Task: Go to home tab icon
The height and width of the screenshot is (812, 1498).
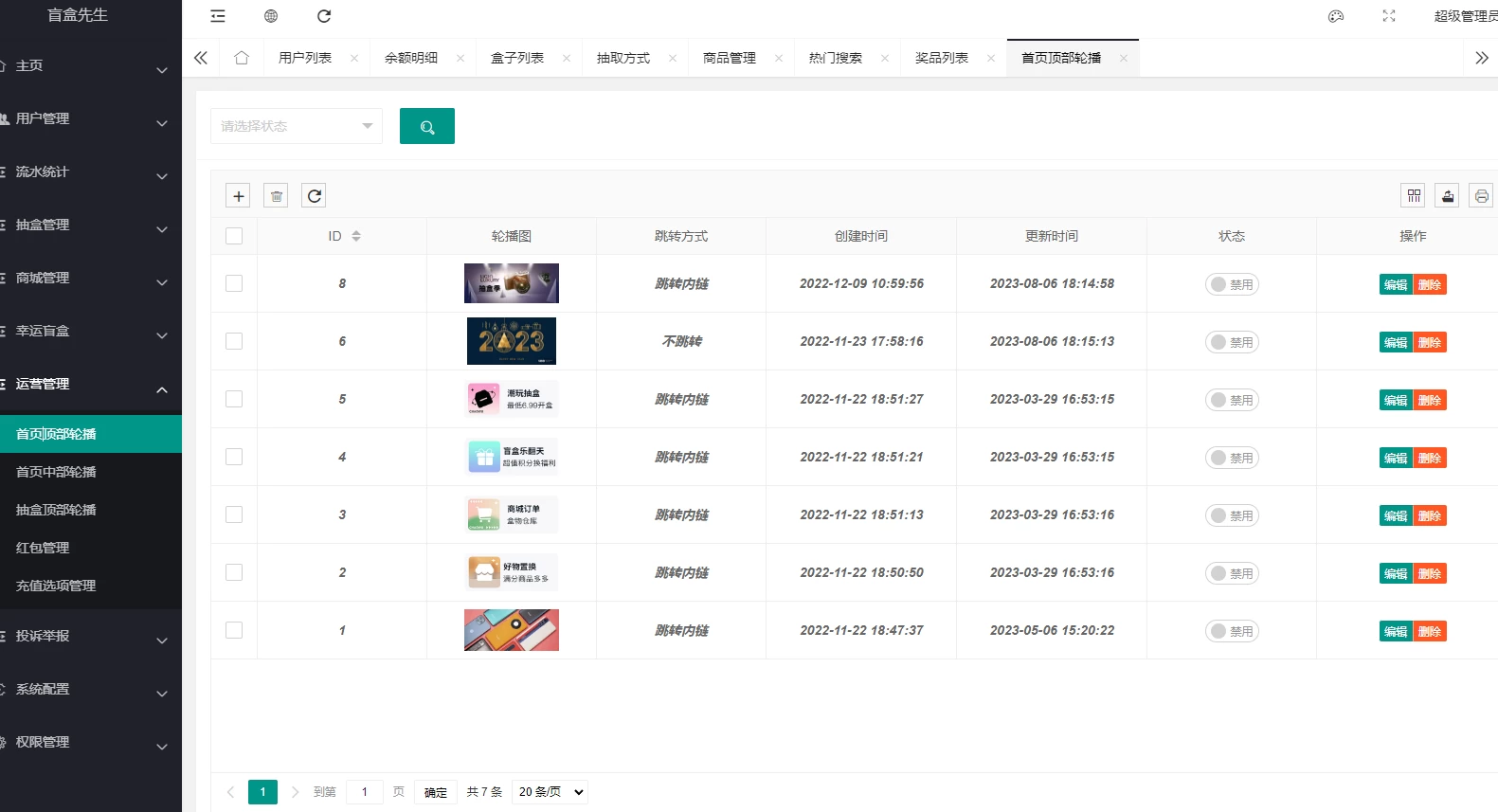Action: (242, 58)
